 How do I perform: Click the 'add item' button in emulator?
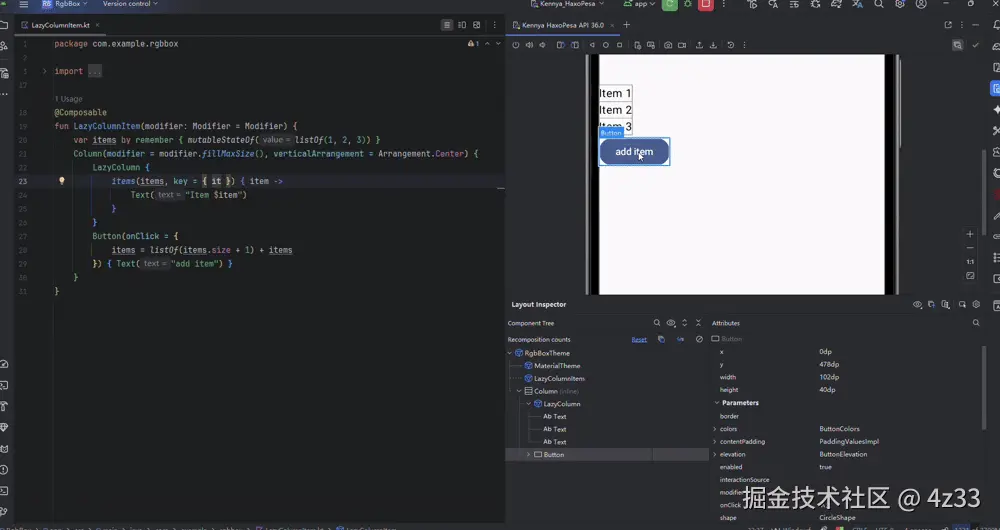pos(634,152)
